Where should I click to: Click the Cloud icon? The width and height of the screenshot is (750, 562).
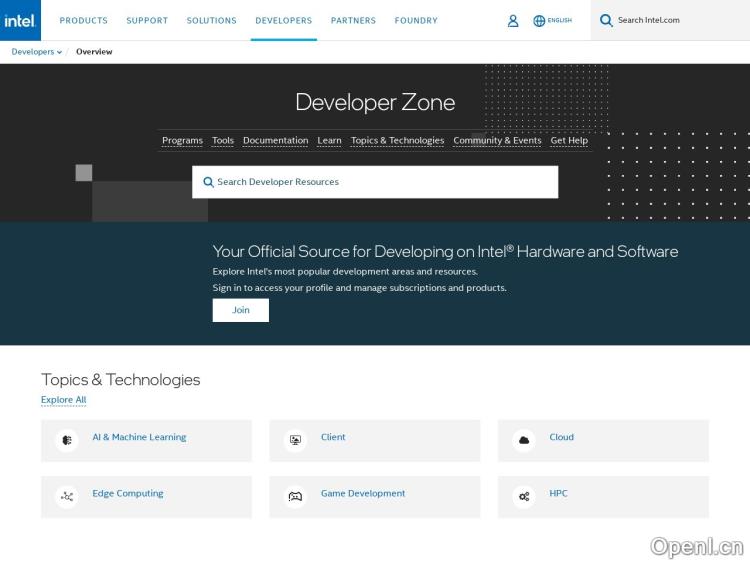[523, 440]
